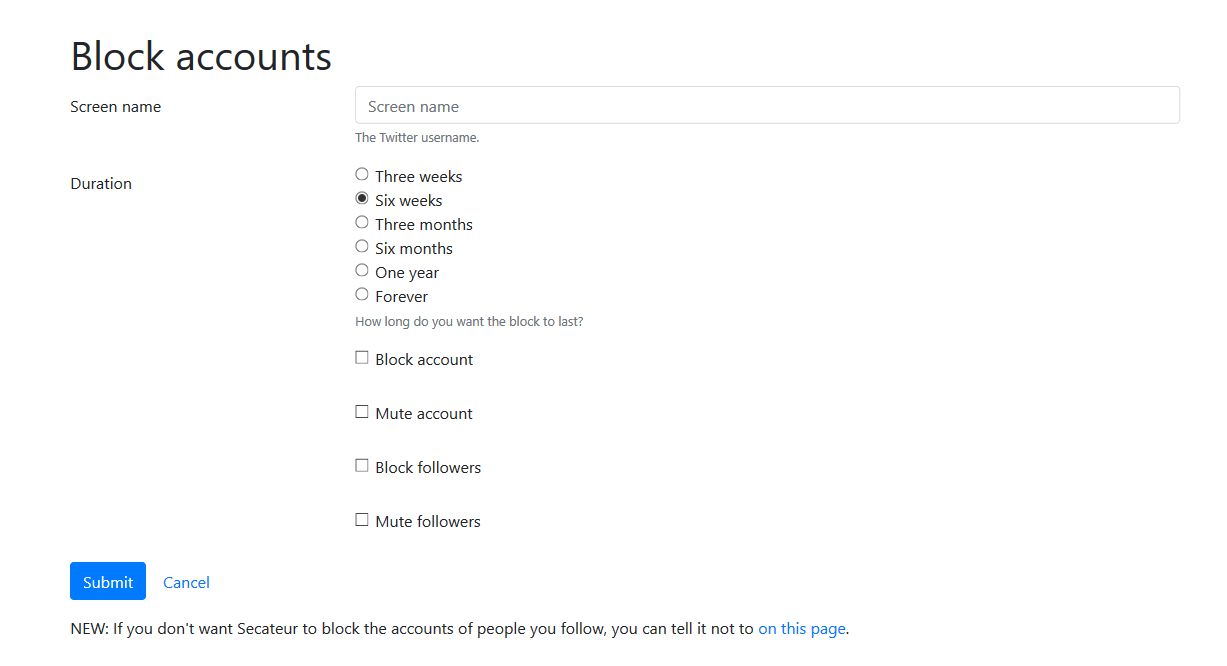The image size is (1227, 666).
Task: Click the Block accounts page heading
Action: pyautogui.click(x=201, y=56)
